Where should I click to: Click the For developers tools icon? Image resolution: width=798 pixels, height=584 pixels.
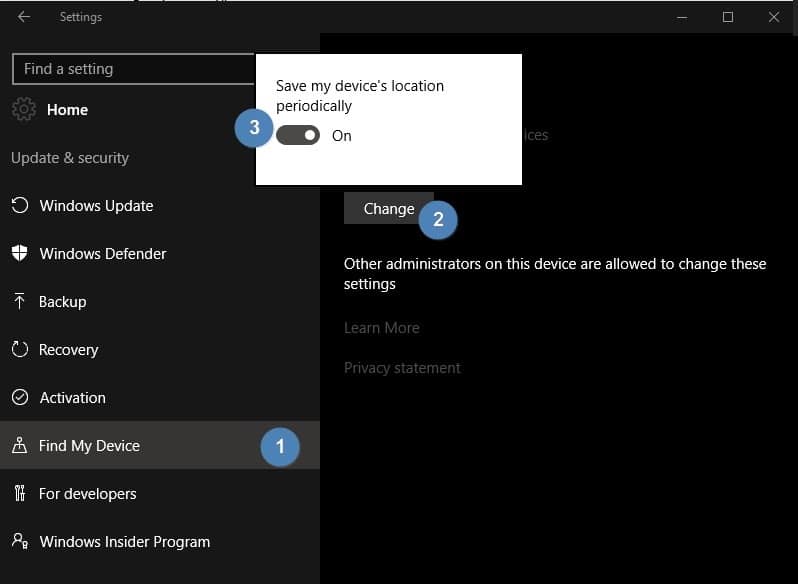[19, 493]
